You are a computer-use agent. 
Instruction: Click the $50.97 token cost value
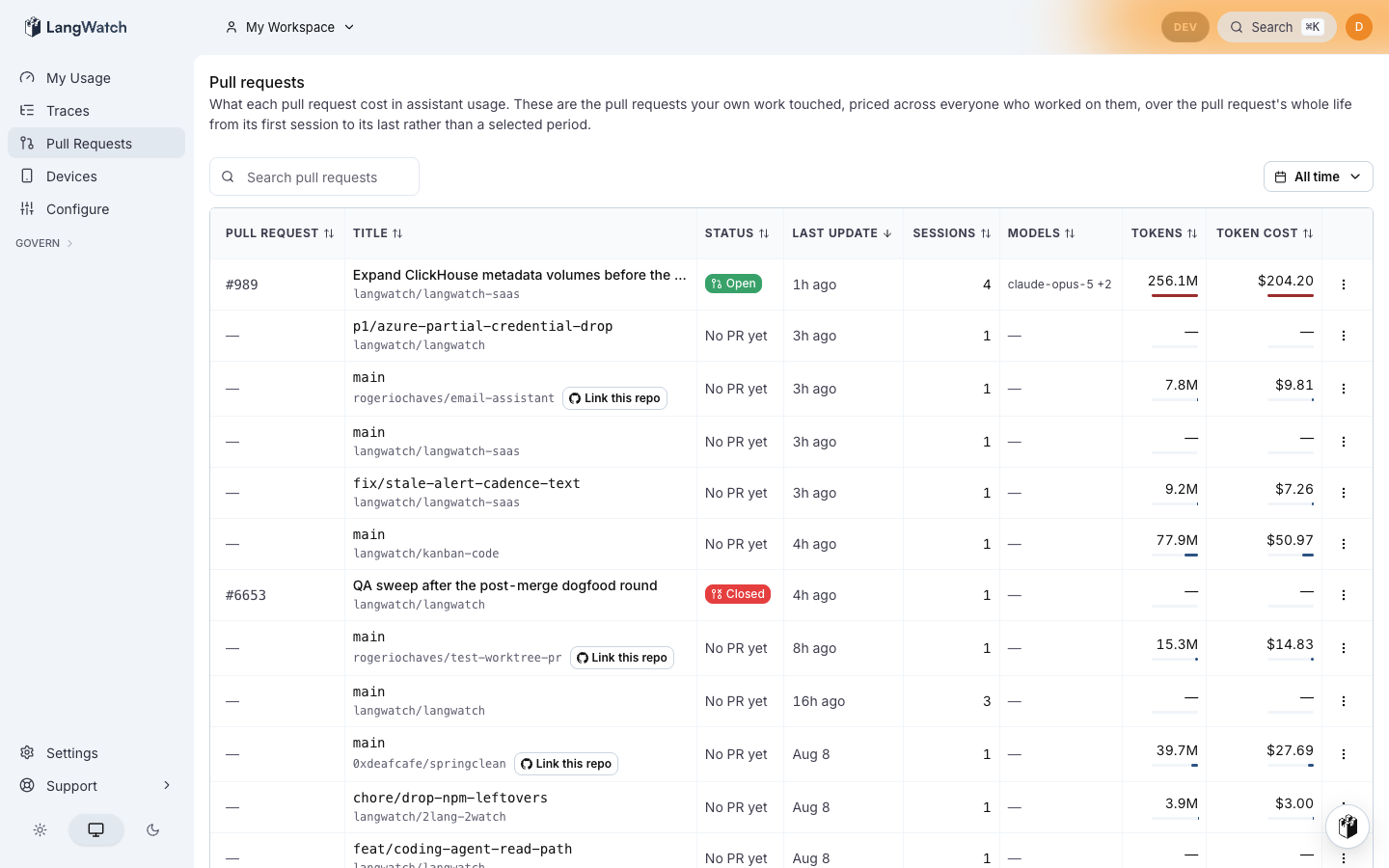point(1290,540)
